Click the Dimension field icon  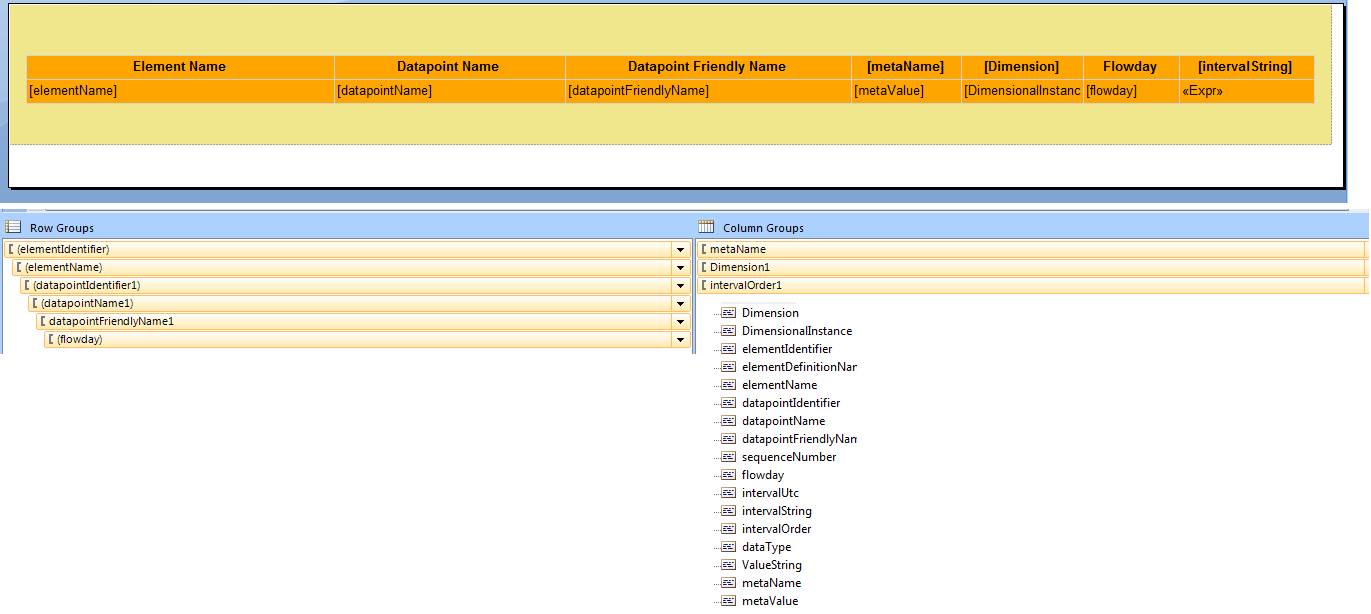pos(728,313)
